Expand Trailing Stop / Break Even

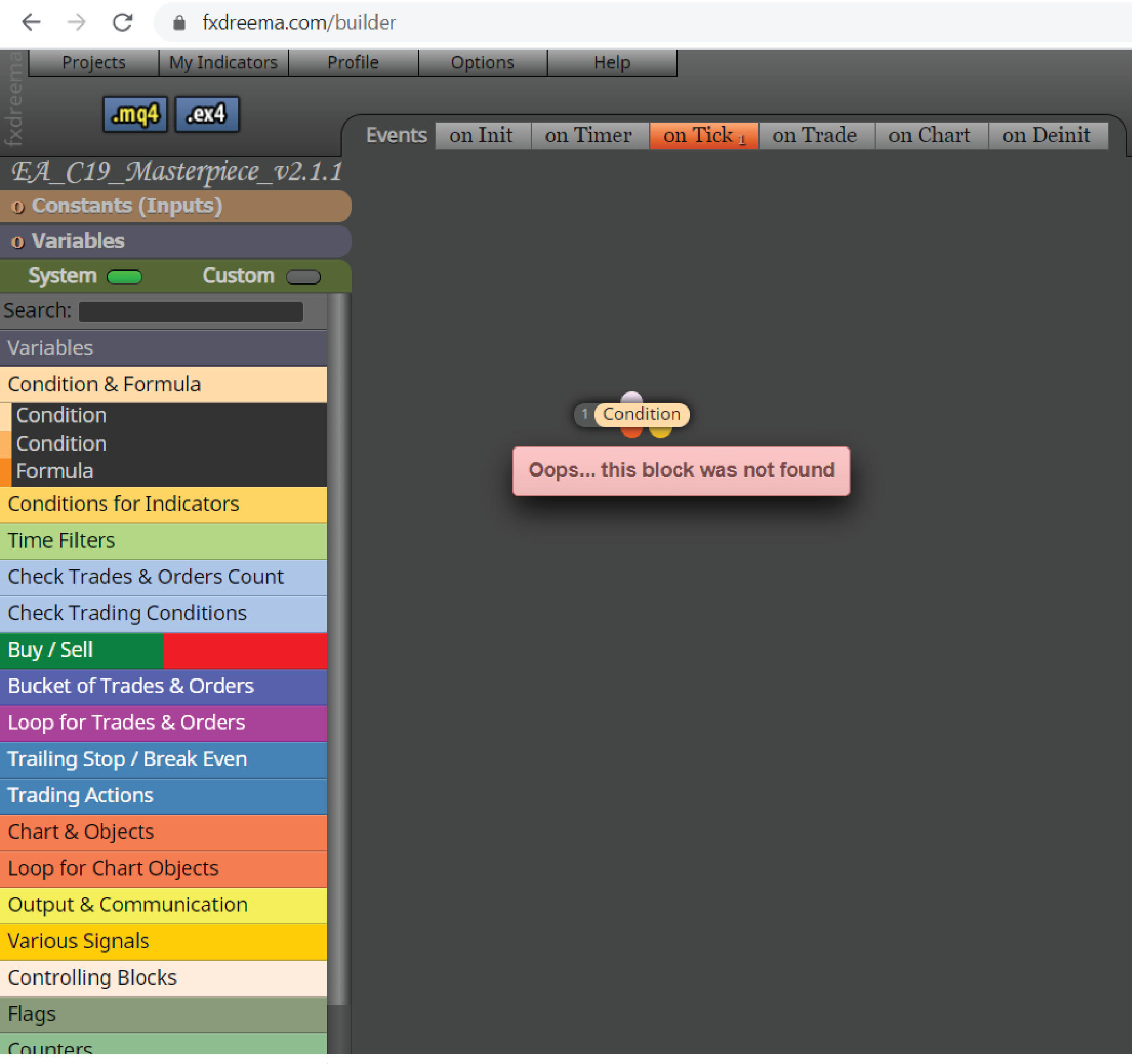[163, 760]
